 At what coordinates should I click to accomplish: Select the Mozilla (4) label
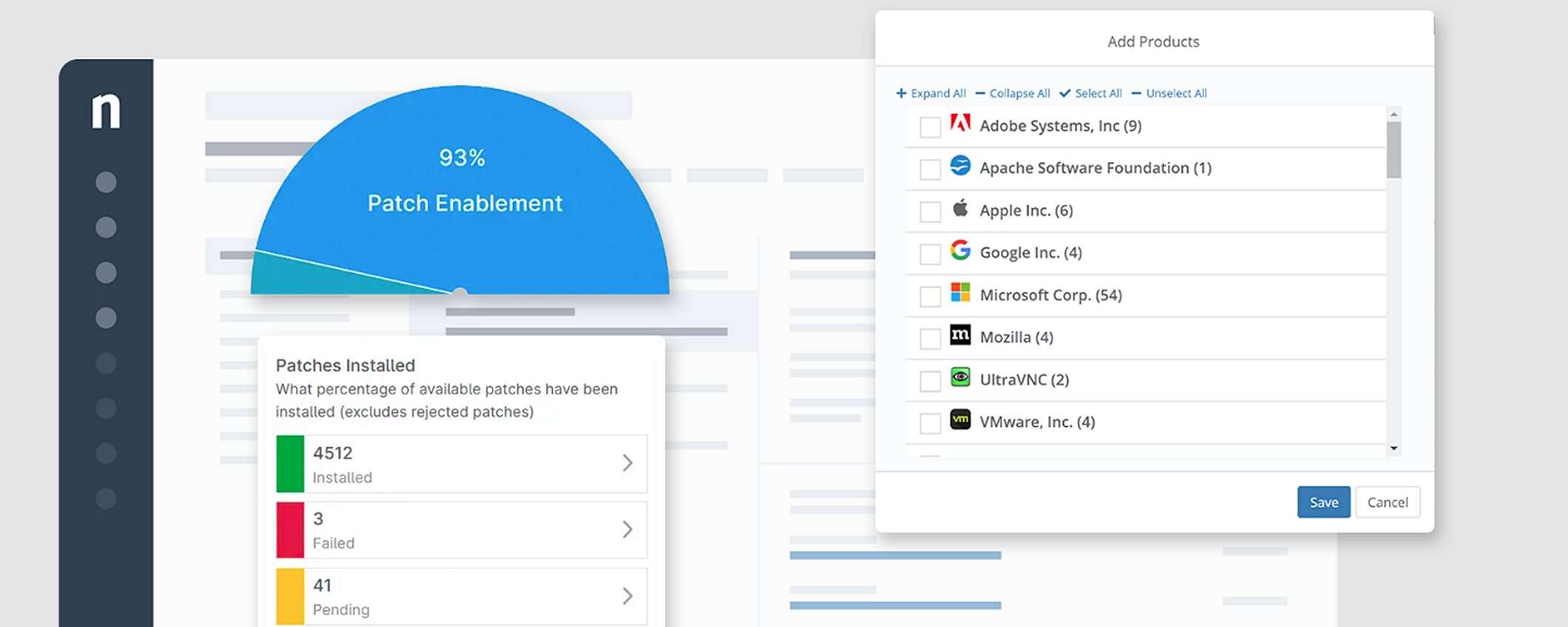[x=1016, y=337]
